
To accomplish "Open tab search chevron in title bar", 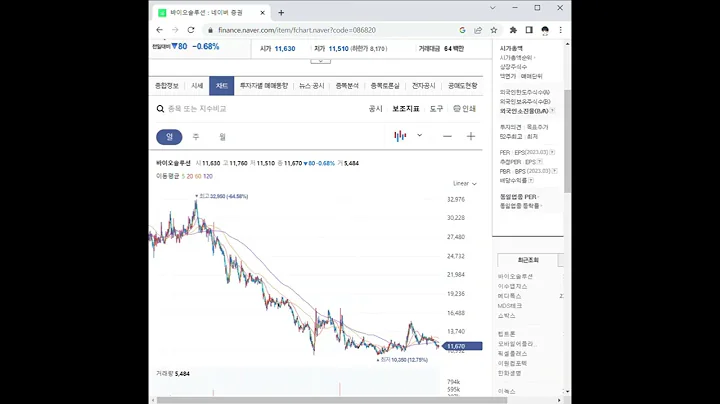I will 493,8.
